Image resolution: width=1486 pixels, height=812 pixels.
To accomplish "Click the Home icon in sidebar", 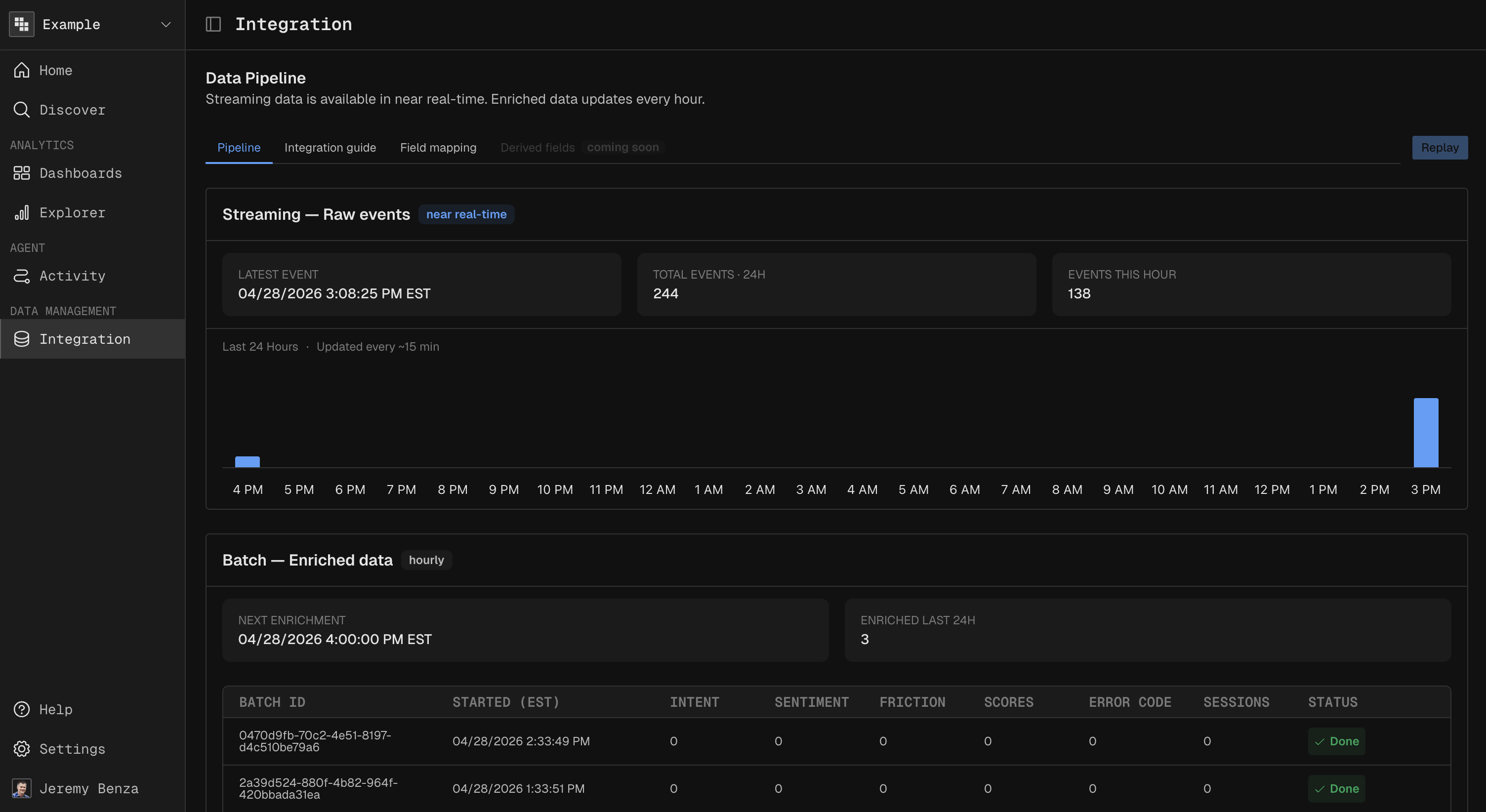I will click(x=21, y=70).
